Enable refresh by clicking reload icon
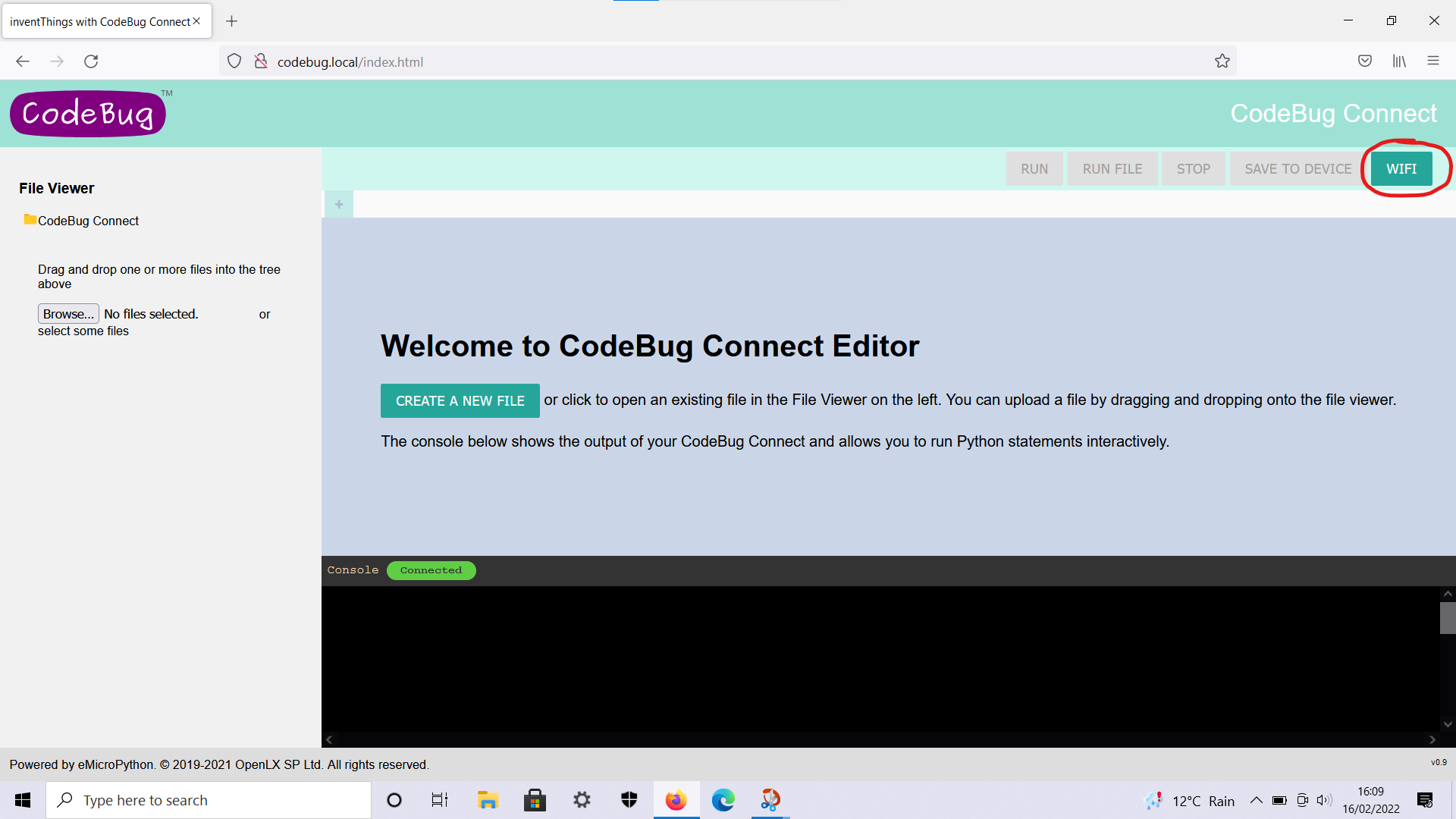The image size is (1456, 819). click(x=91, y=61)
